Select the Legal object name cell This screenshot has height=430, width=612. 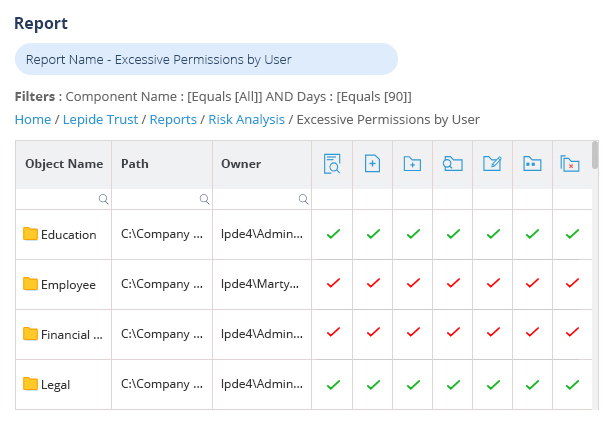[x=64, y=384]
